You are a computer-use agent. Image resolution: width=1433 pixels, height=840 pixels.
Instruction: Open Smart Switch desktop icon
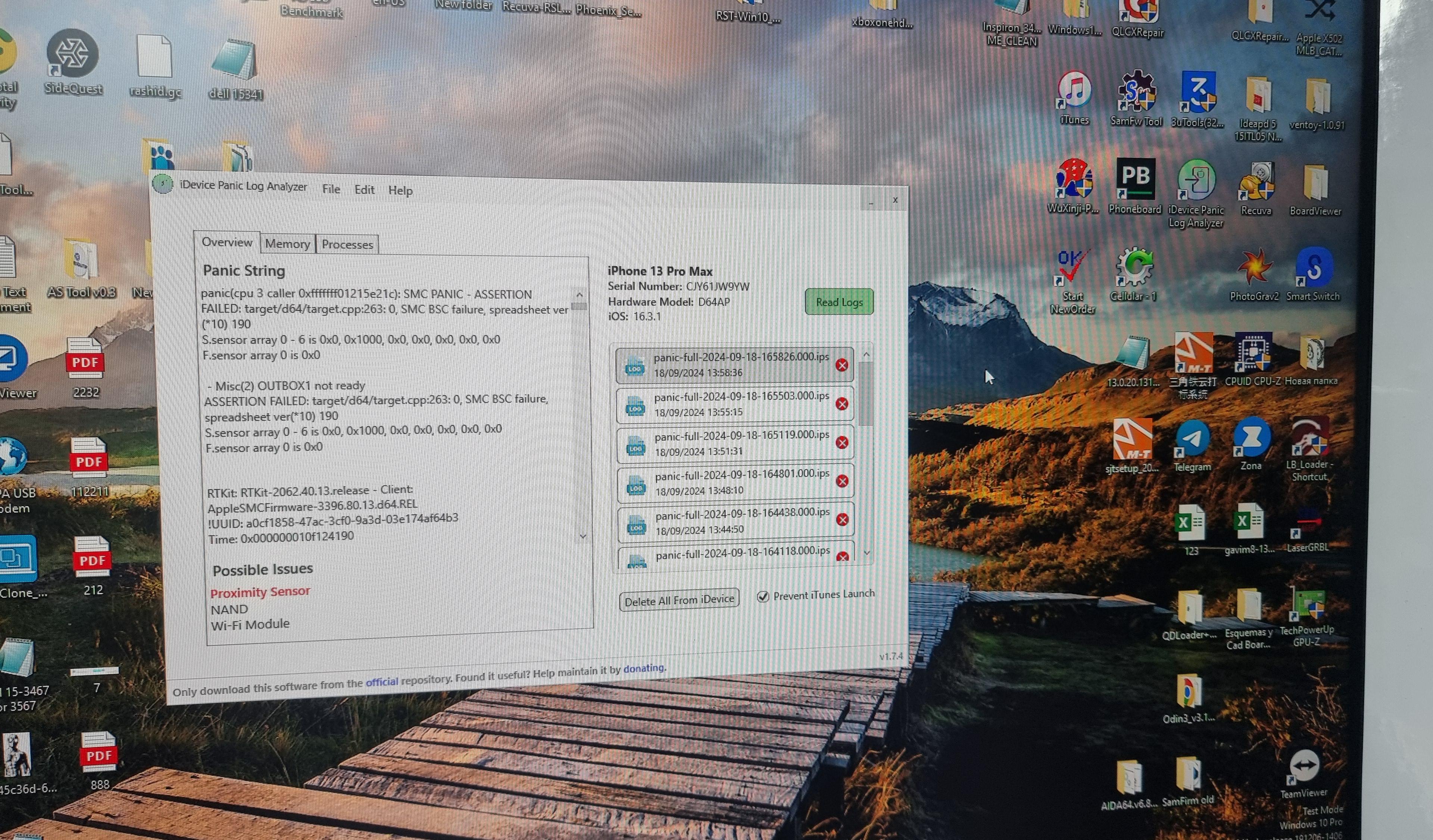(1312, 274)
